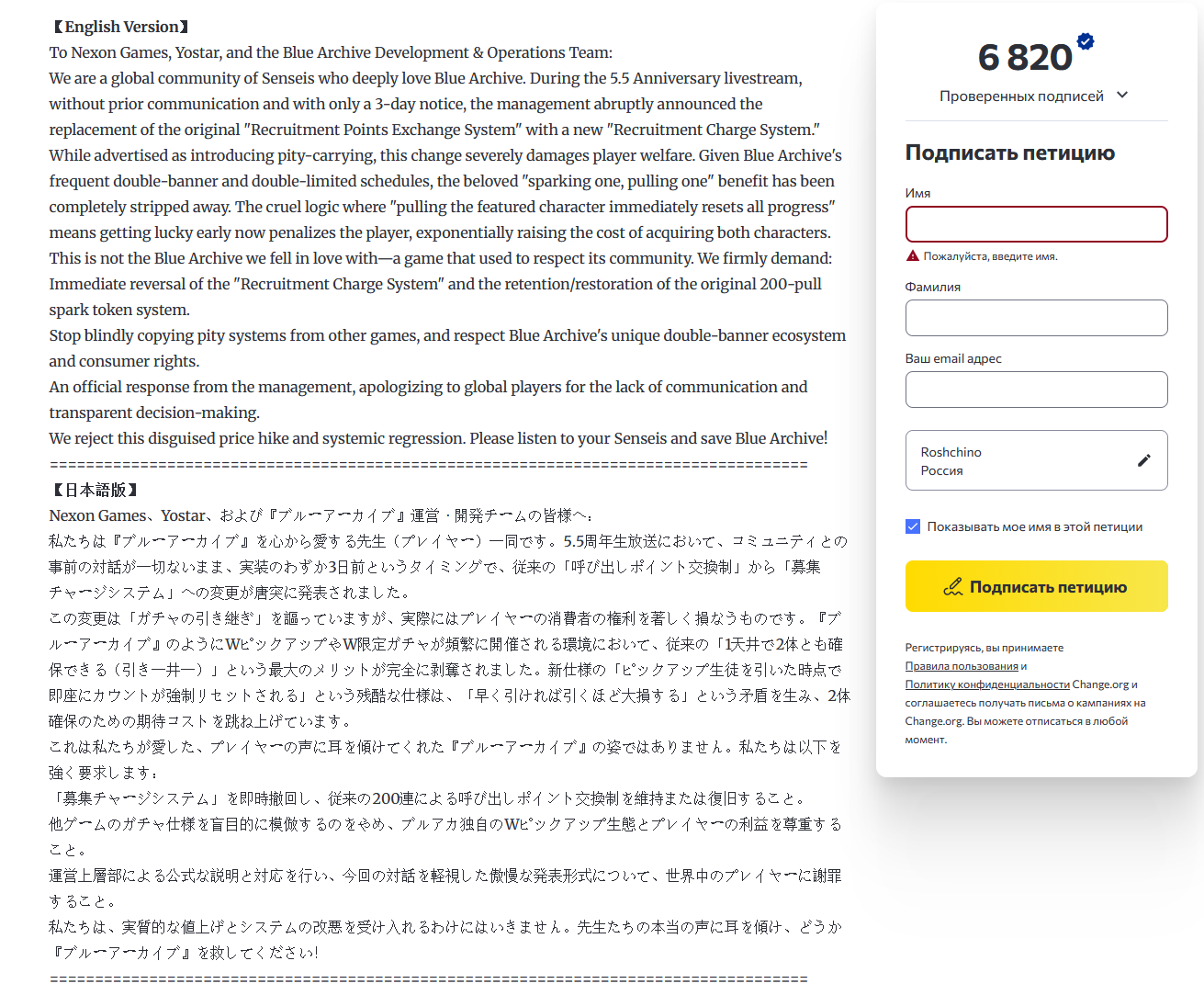
Task: Open the "Правила пользования" link
Action: (962, 666)
